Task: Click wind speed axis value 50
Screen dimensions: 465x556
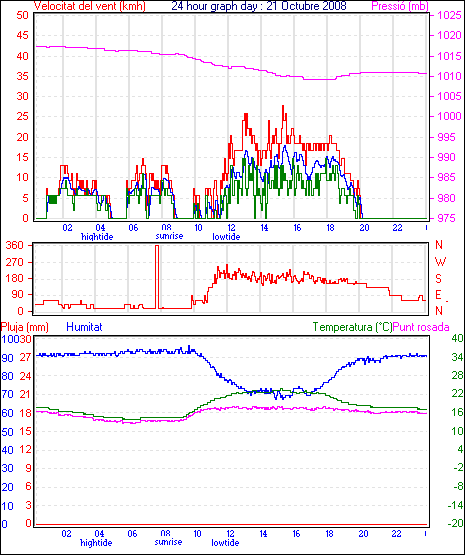Action: [x=22, y=15]
